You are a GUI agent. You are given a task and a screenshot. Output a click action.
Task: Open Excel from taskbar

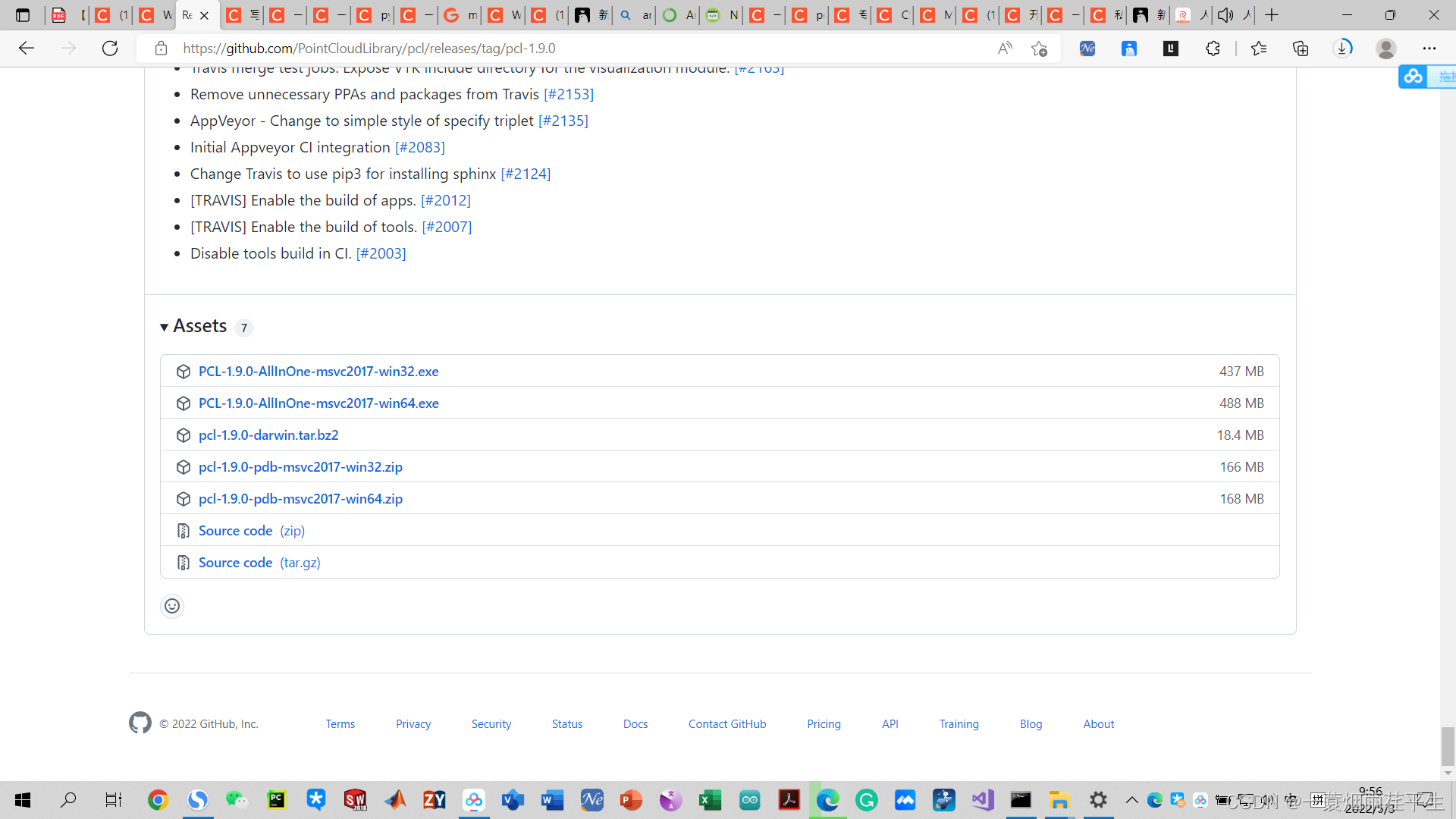[x=710, y=800]
